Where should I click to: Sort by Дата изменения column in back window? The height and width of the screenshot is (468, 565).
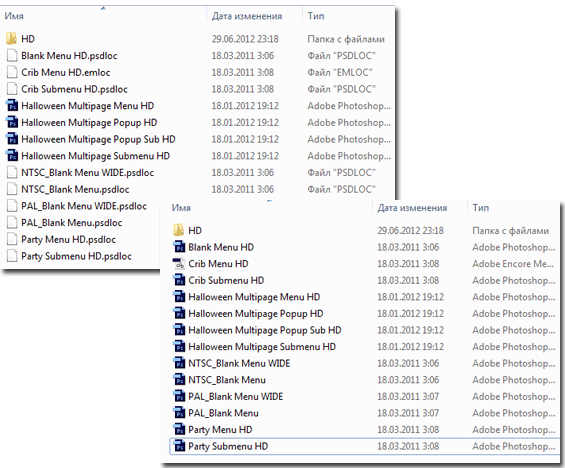coord(247,16)
